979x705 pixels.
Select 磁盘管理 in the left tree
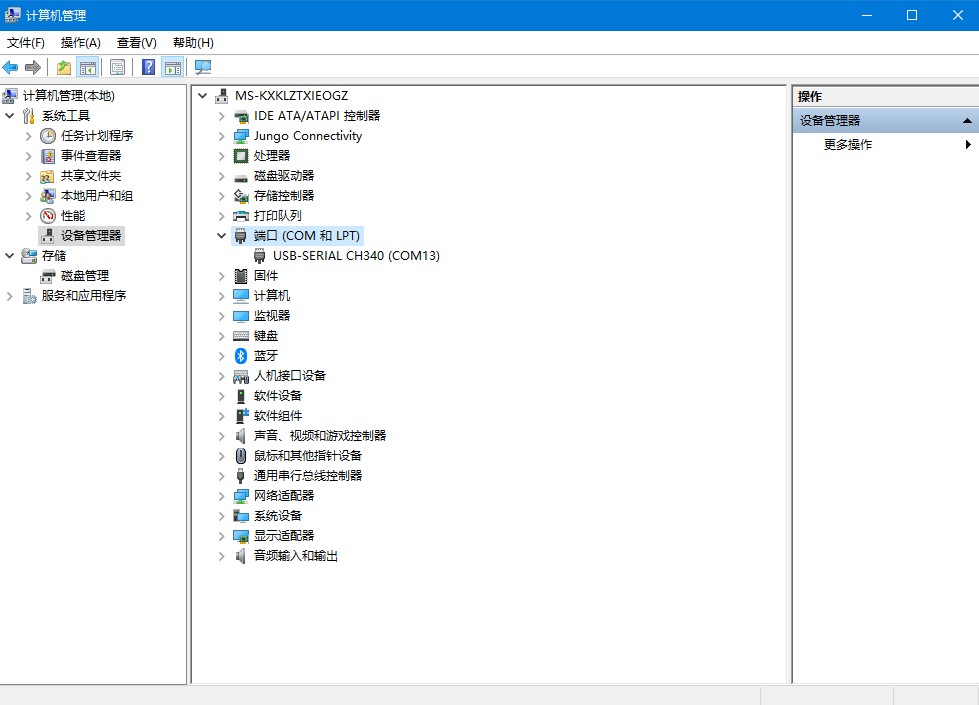[84, 276]
